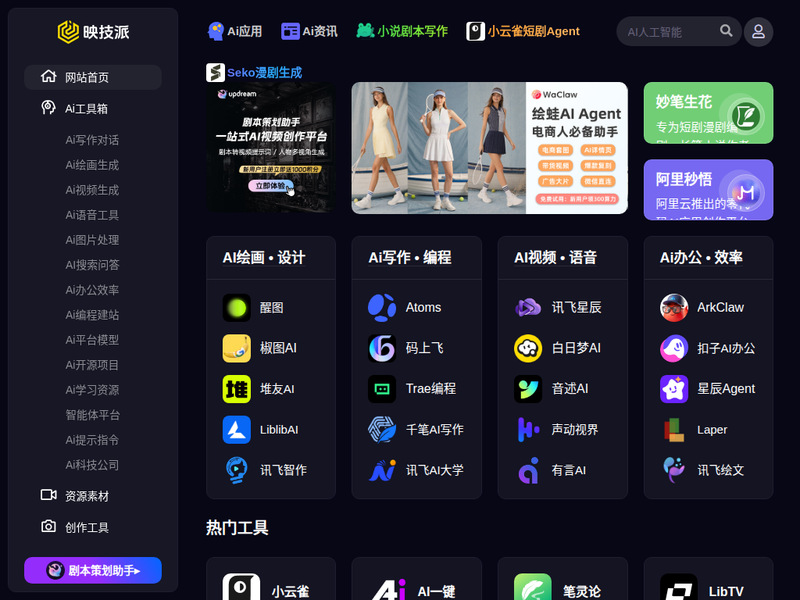The image size is (800, 600).
Task: Expand Ai工具箱 in the sidebar
Action: [x=93, y=108]
